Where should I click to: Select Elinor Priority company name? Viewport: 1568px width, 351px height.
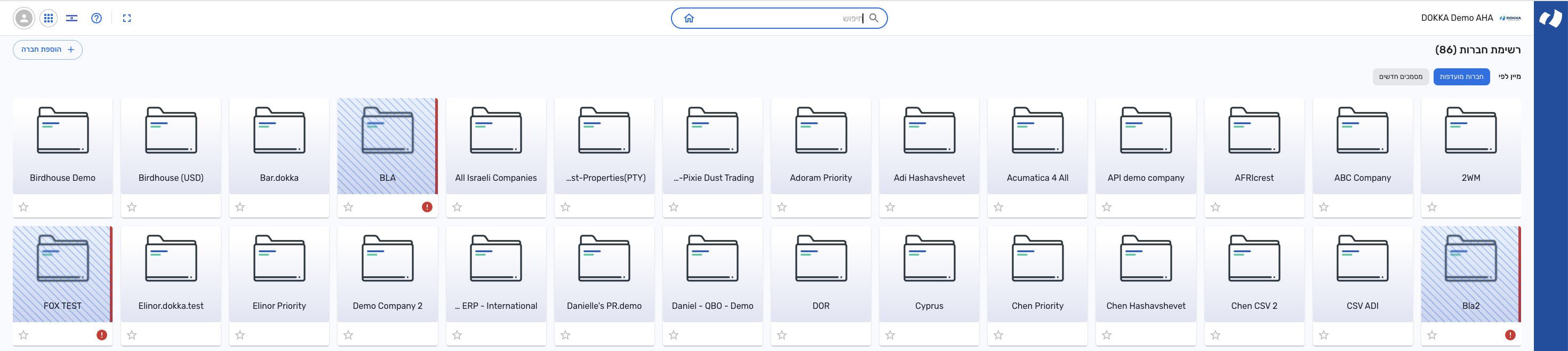click(x=279, y=306)
